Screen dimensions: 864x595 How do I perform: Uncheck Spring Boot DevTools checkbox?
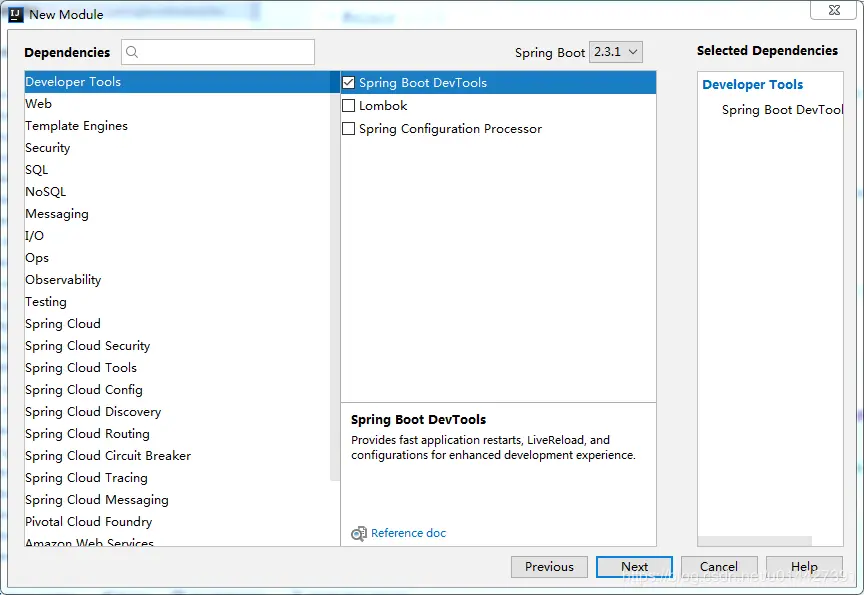coord(349,83)
